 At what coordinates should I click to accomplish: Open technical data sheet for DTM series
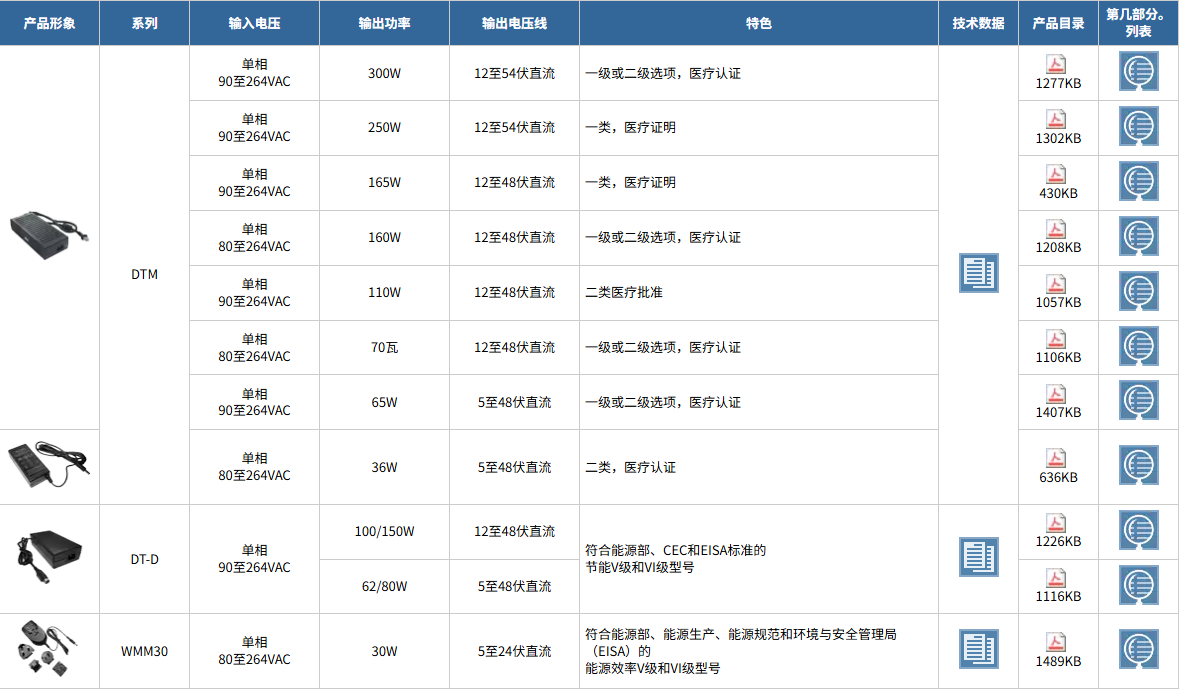[x=978, y=273]
